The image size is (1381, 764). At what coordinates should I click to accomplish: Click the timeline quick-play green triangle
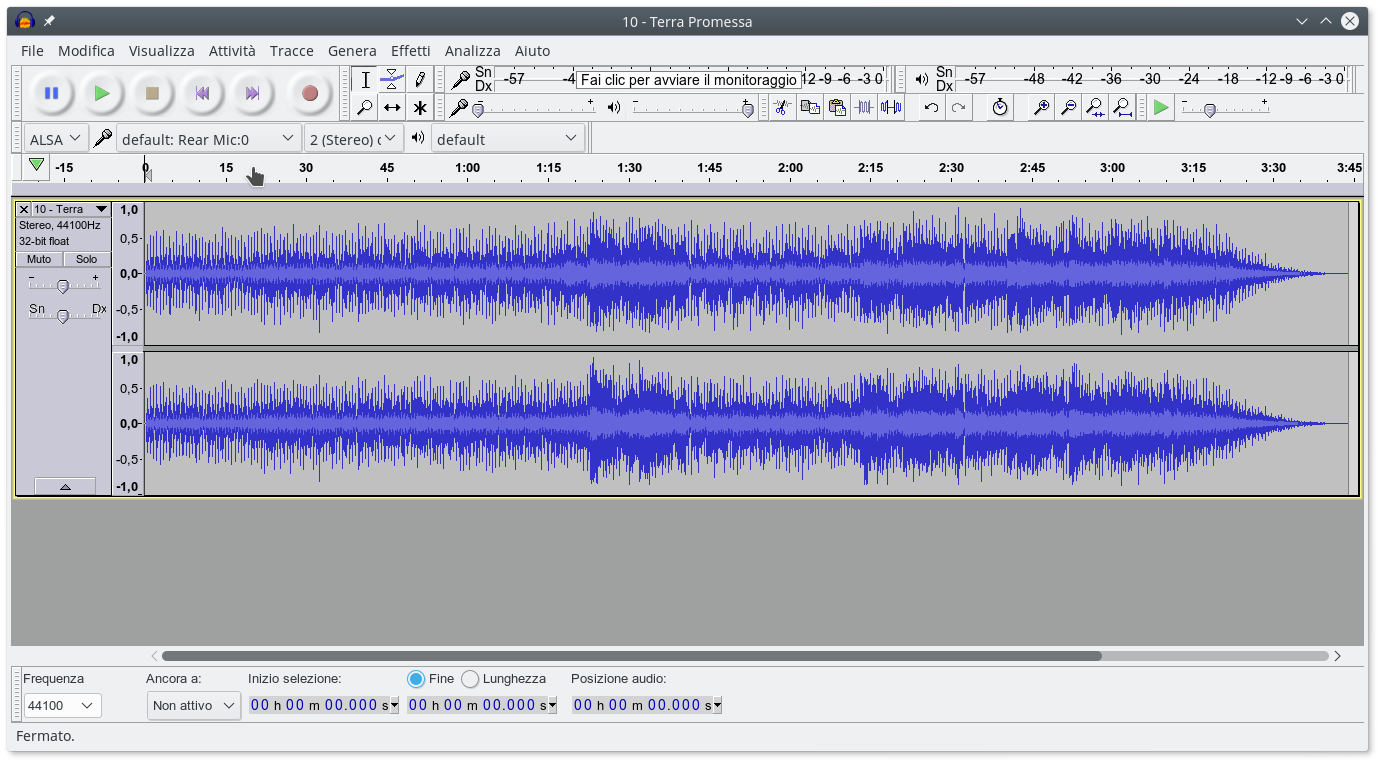click(x=37, y=165)
